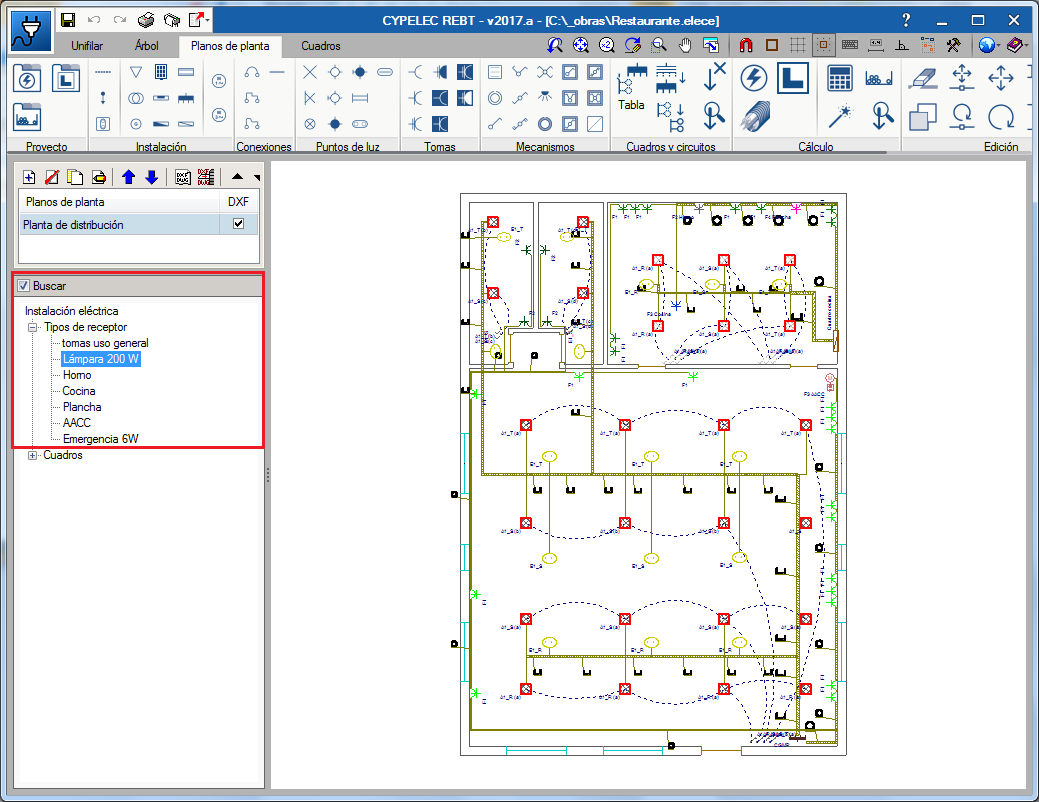
Task: Select the AACC receiver type
Action: [x=77, y=423]
